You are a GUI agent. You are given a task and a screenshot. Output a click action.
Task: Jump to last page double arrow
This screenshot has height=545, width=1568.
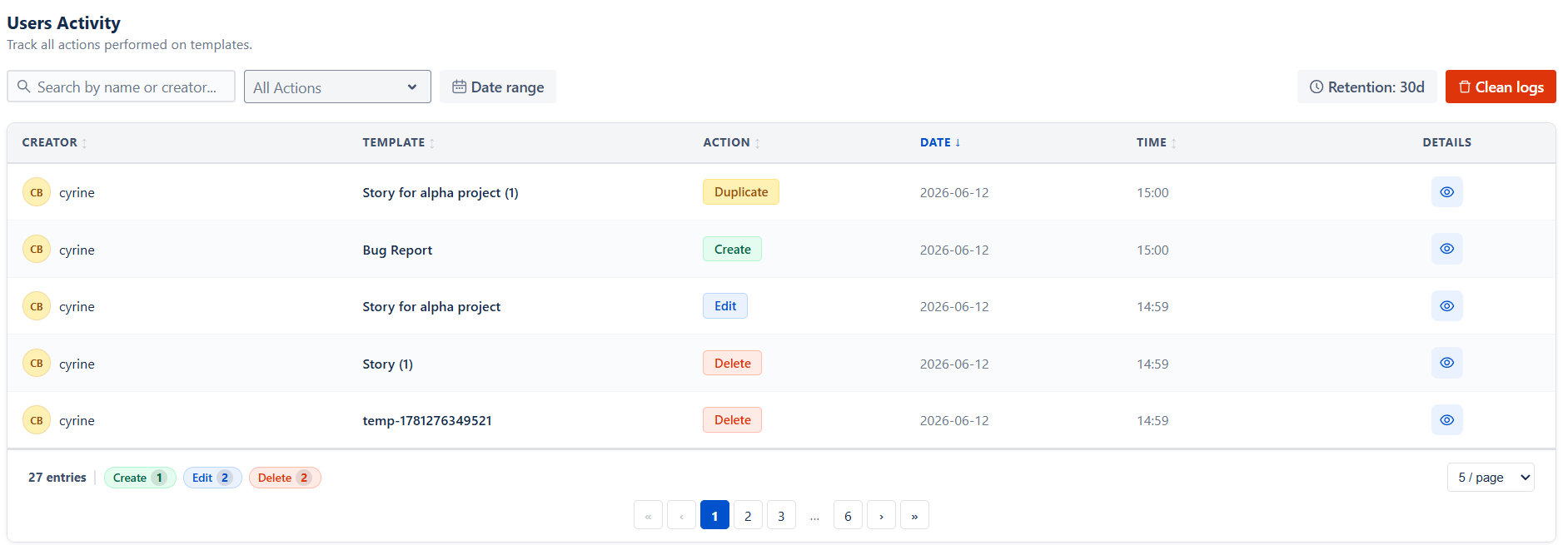(914, 515)
